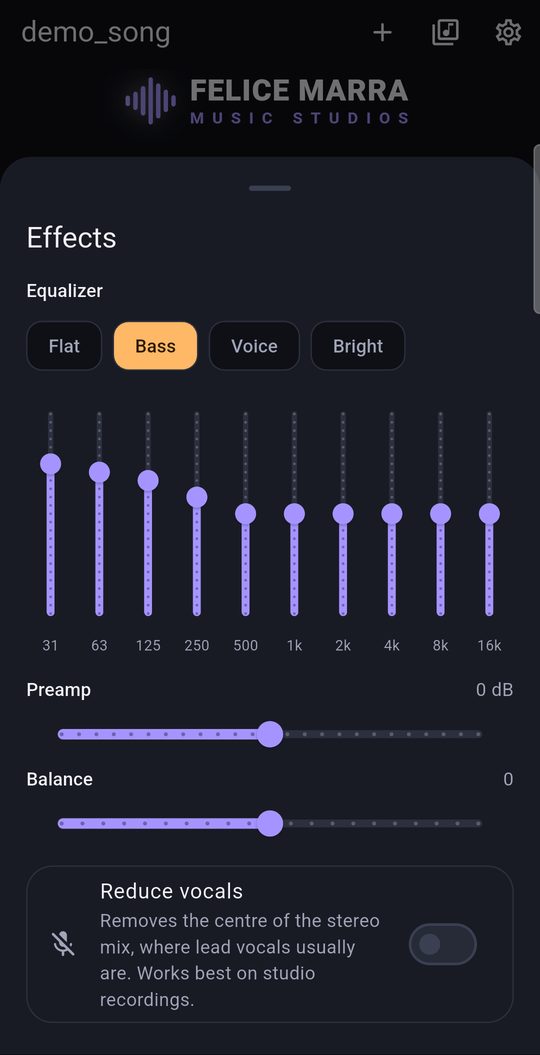The width and height of the screenshot is (540, 1055).
Task: Click the demo_song title text
Action: (95, 32)
